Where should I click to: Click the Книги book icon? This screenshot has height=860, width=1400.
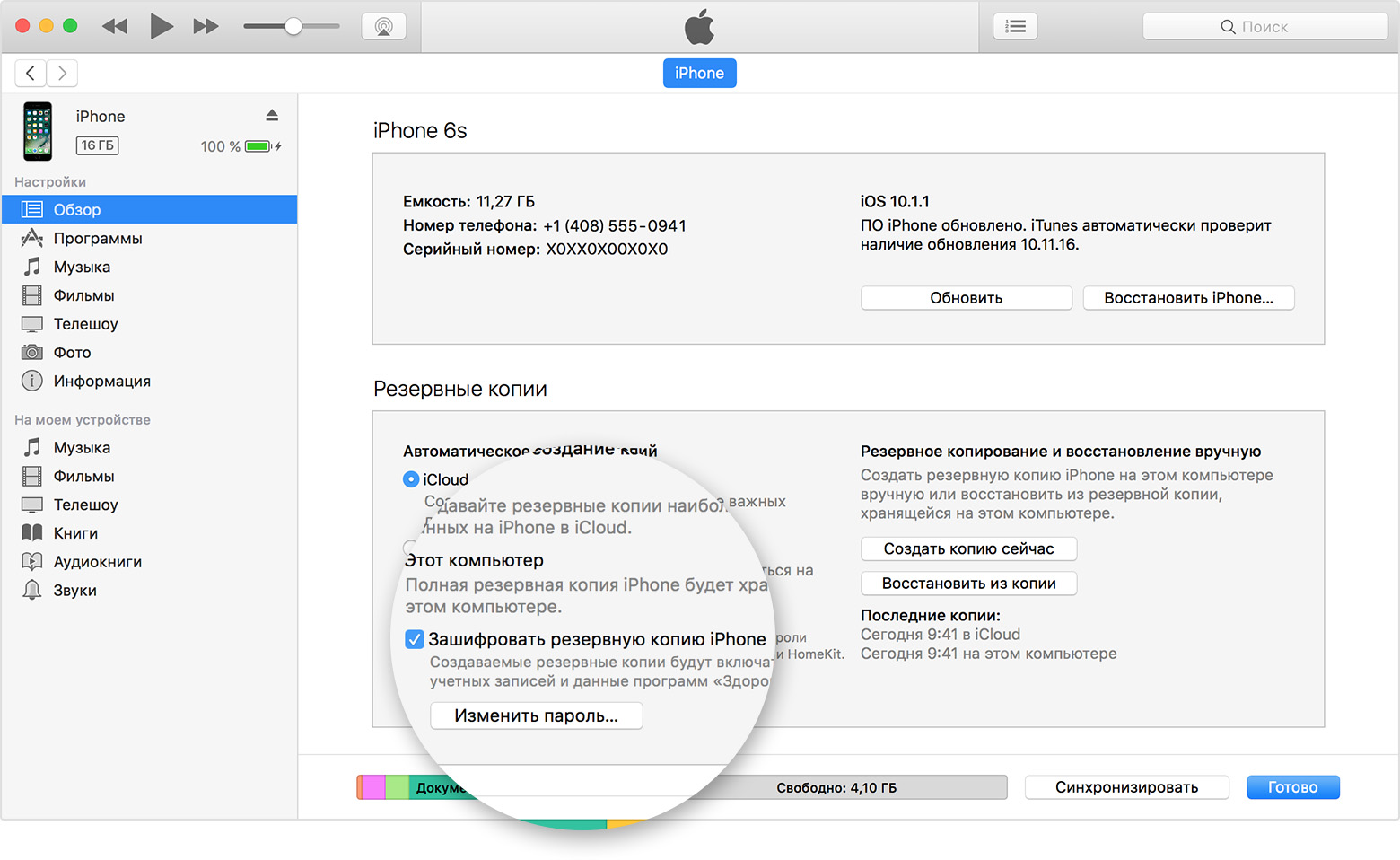coord(32,532)
